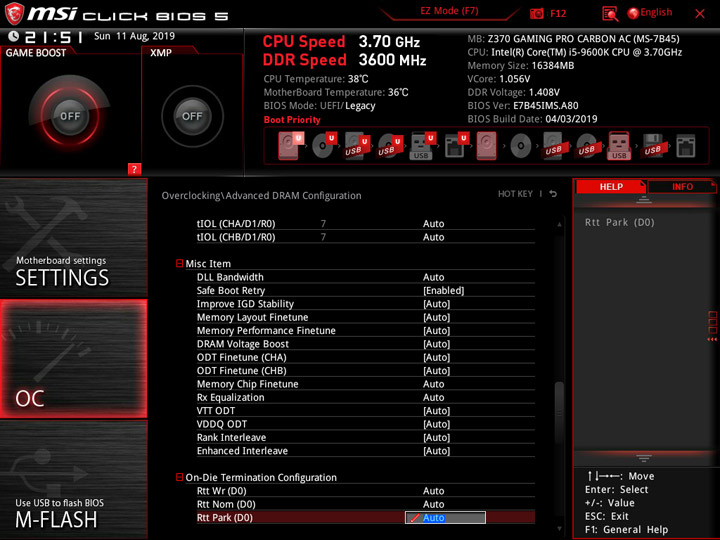The width and height of the screenshot is (720, 540).
Task: Toggle the GAME BOOST knob
Action: pyautogui.click(x=70, y=116)
